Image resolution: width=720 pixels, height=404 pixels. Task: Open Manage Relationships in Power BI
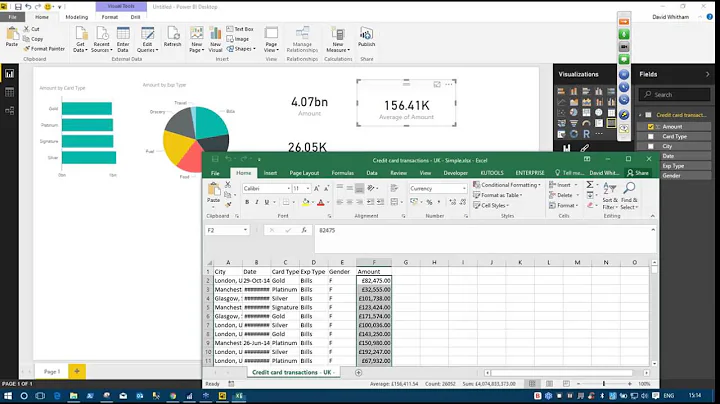click(302, 39)
